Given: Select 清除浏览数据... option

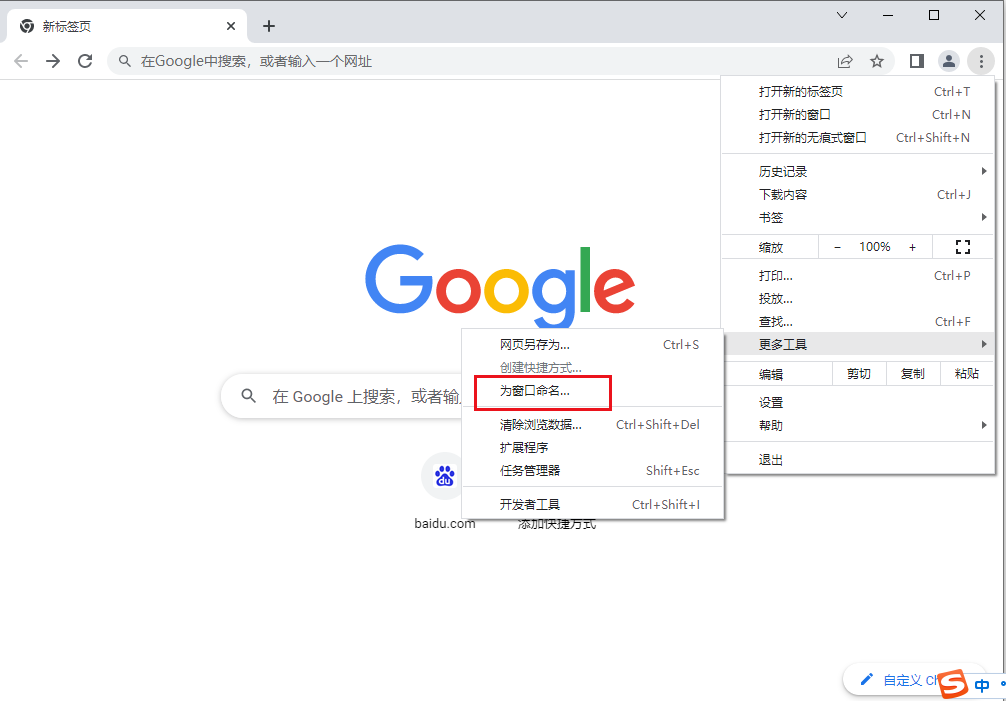Looking at the screenshot, I should point(593,425).
